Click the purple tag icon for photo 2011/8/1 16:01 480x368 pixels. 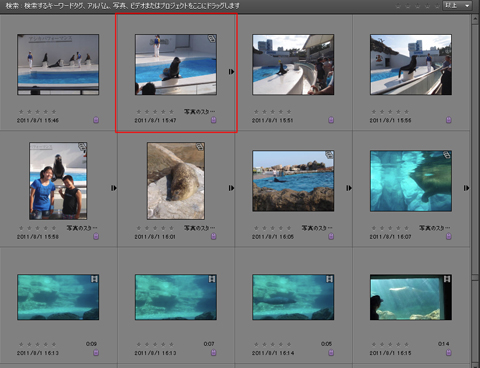214,236
